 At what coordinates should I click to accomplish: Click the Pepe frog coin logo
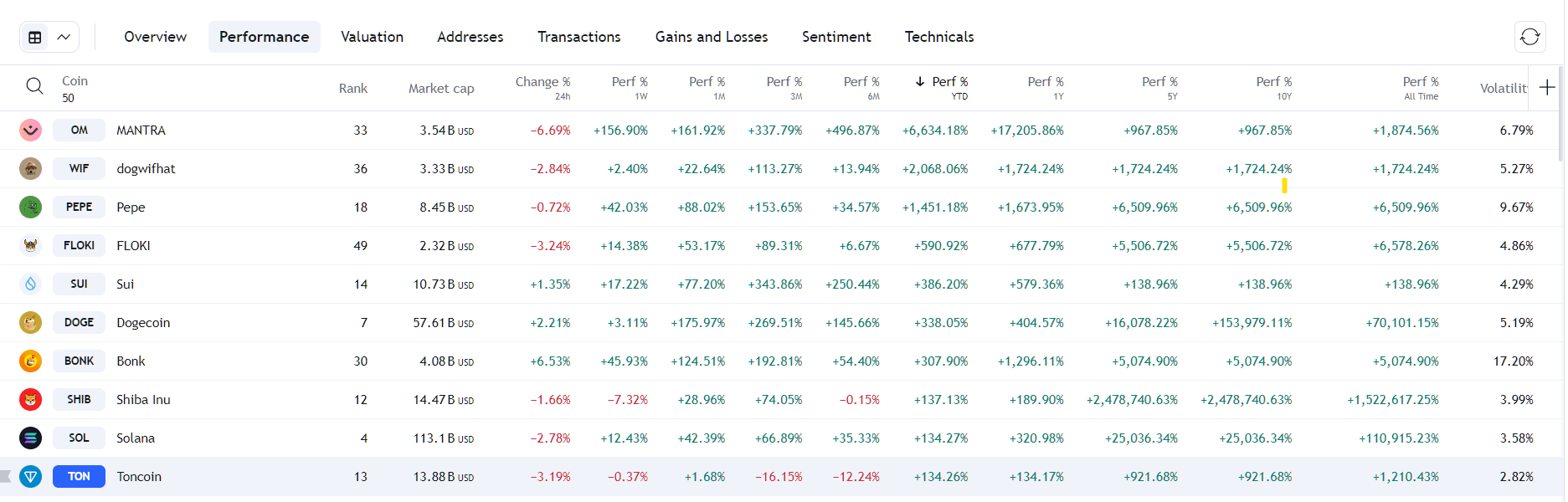[31, 207]
